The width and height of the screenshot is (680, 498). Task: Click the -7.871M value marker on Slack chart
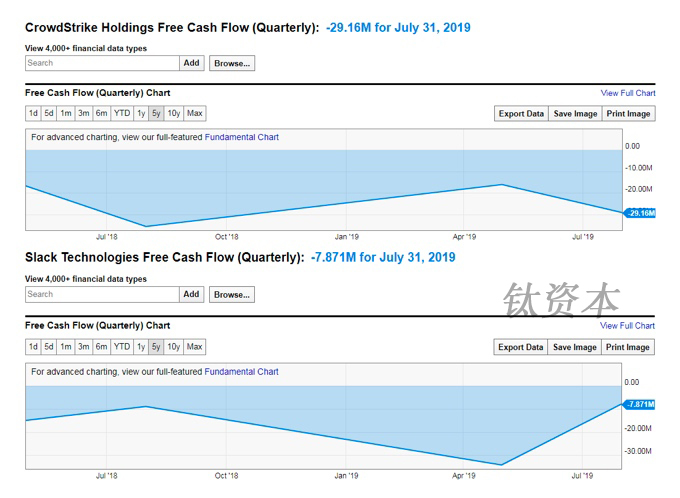639,404
